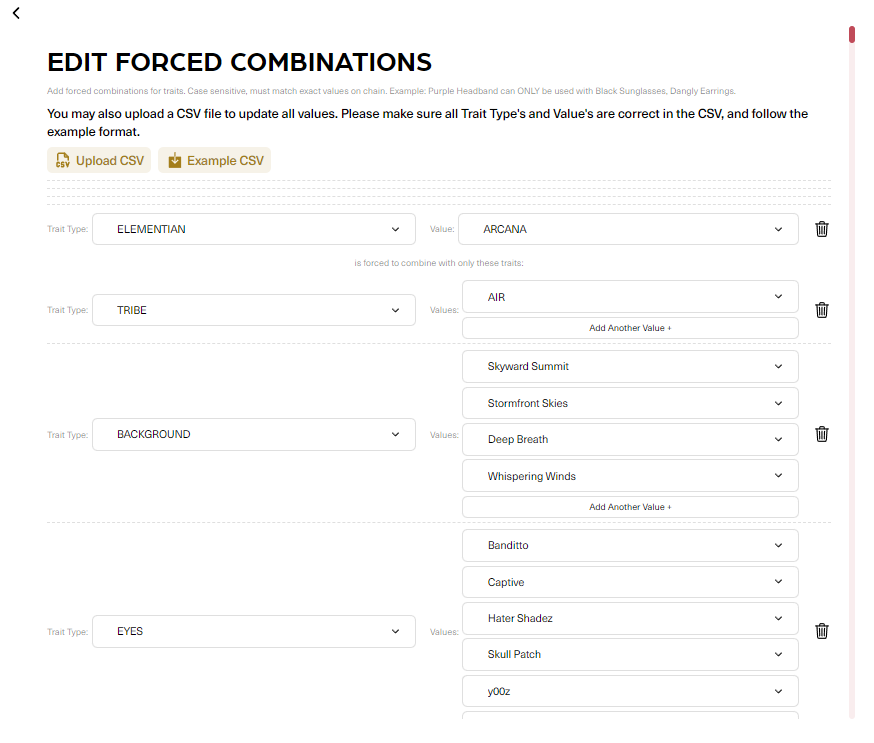Add another value under BACKGROUND
The width and height of the screenshot is (874, 743).
[630, 507]
